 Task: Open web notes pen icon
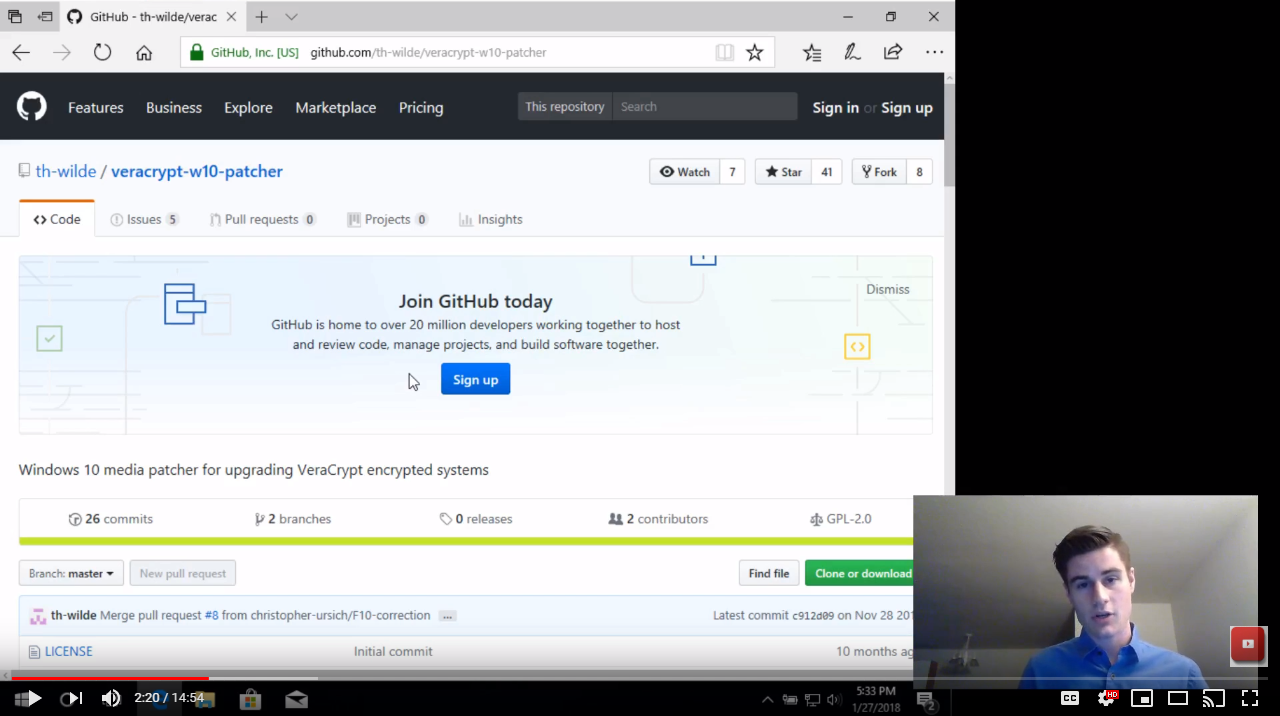853,52
